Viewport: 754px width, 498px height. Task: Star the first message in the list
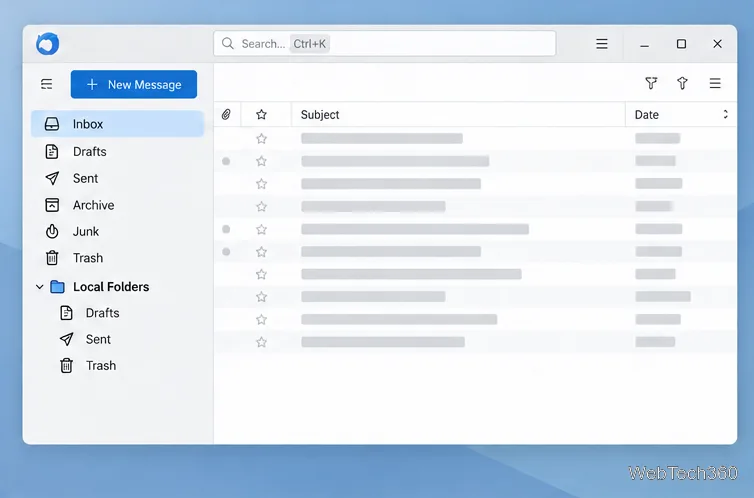tap(261, 139)
